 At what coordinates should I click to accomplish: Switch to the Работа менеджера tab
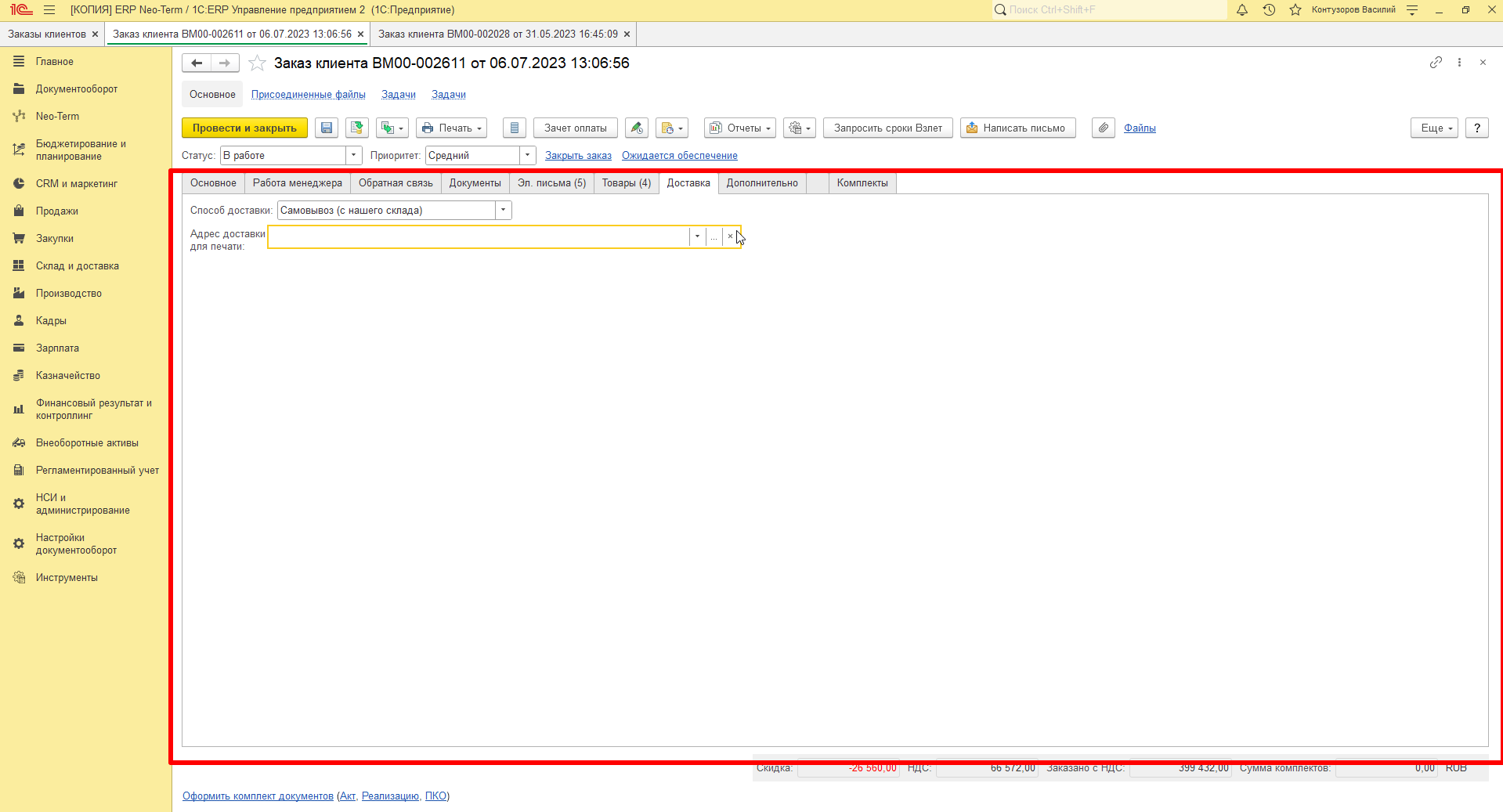click(x=298, y=183)
